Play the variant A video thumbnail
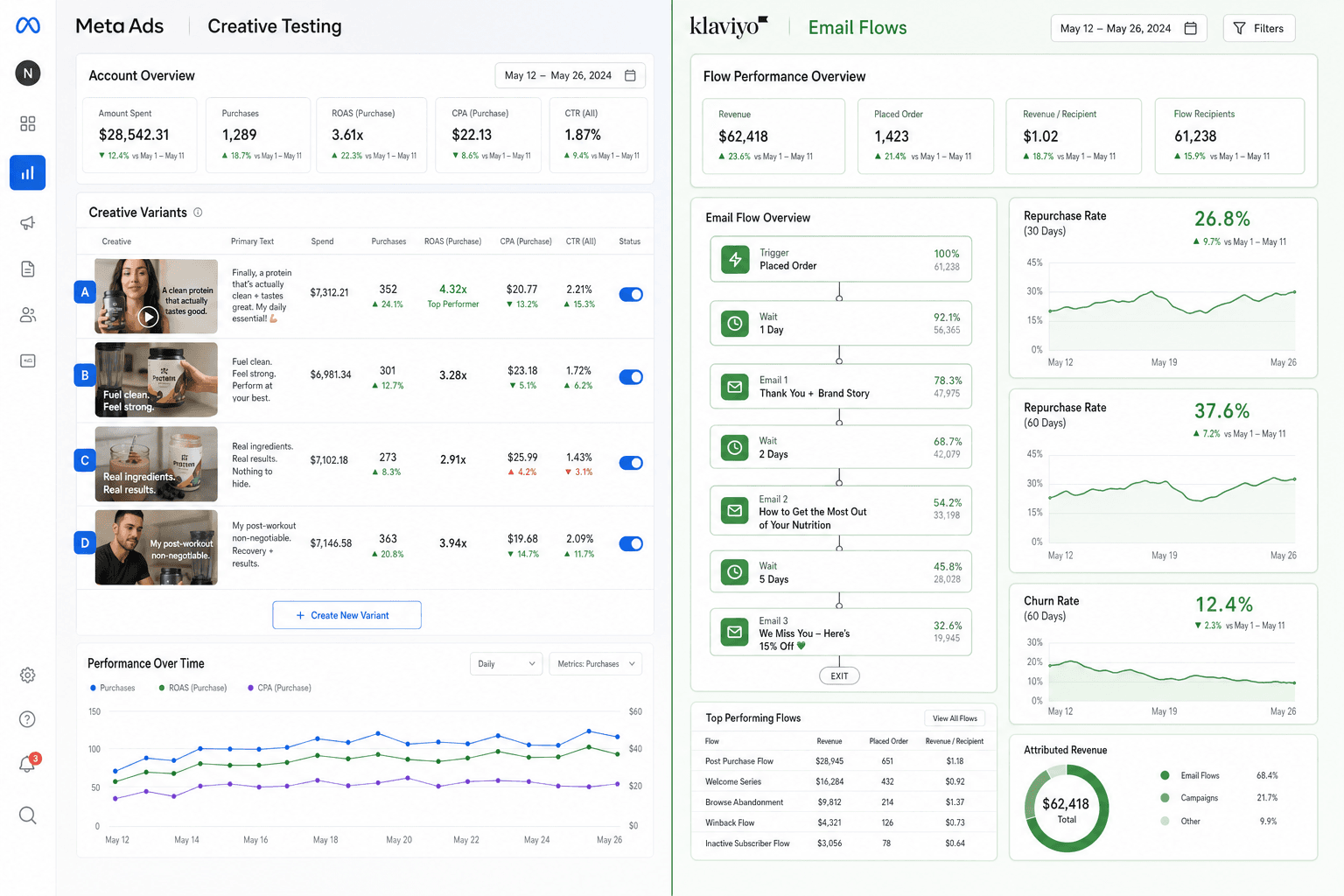The width and height of the screenshot is (1344, 896). [x=149, y=317]
